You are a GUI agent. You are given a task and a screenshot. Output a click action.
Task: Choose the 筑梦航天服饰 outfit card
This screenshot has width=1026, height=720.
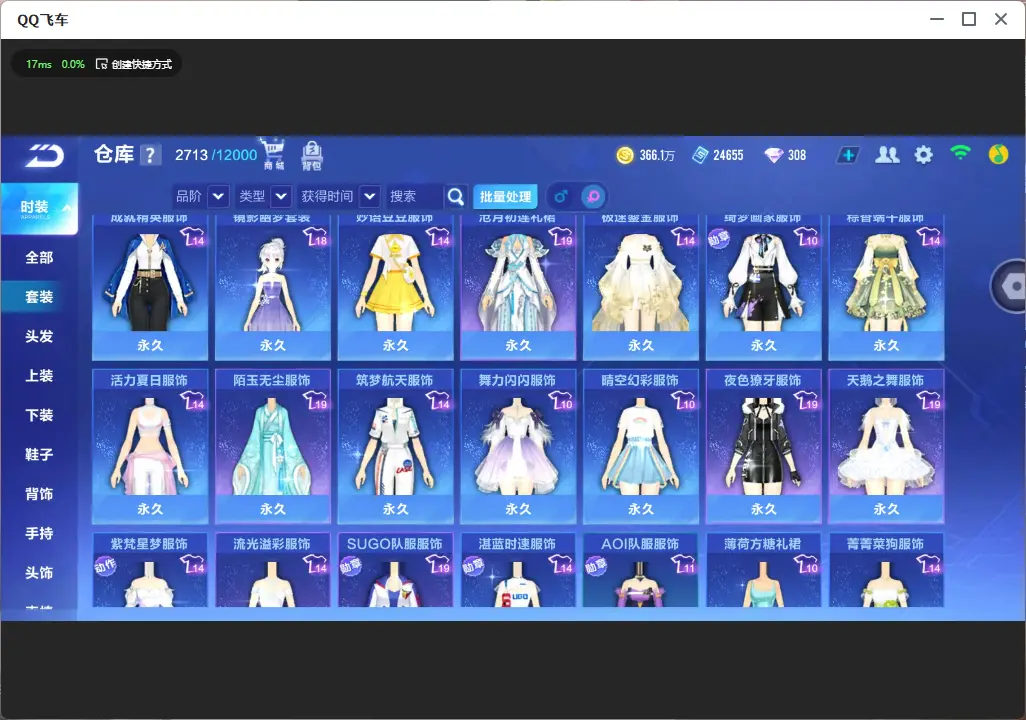click(x=395, y=446)
